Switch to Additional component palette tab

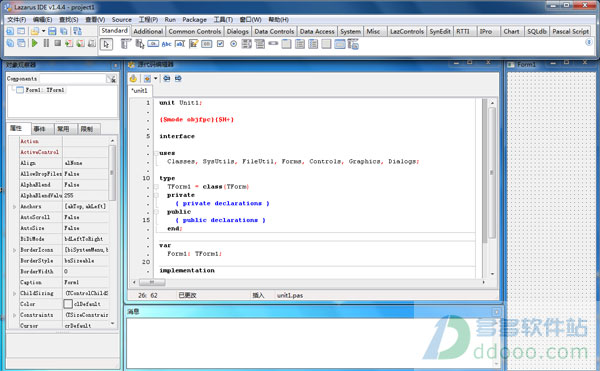[148, 31]
